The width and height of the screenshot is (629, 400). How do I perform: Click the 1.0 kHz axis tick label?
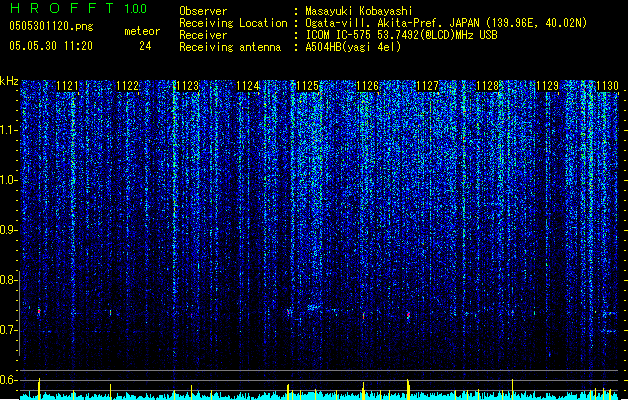pyautogui.click(x=8, y=180)
